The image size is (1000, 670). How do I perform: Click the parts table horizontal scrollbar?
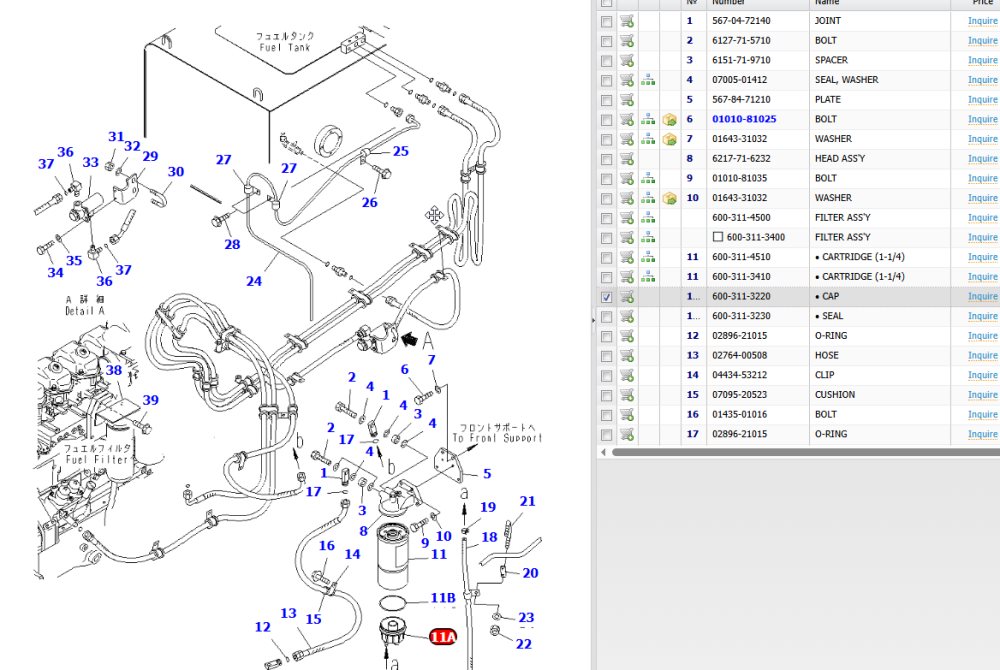coord(806,452)
